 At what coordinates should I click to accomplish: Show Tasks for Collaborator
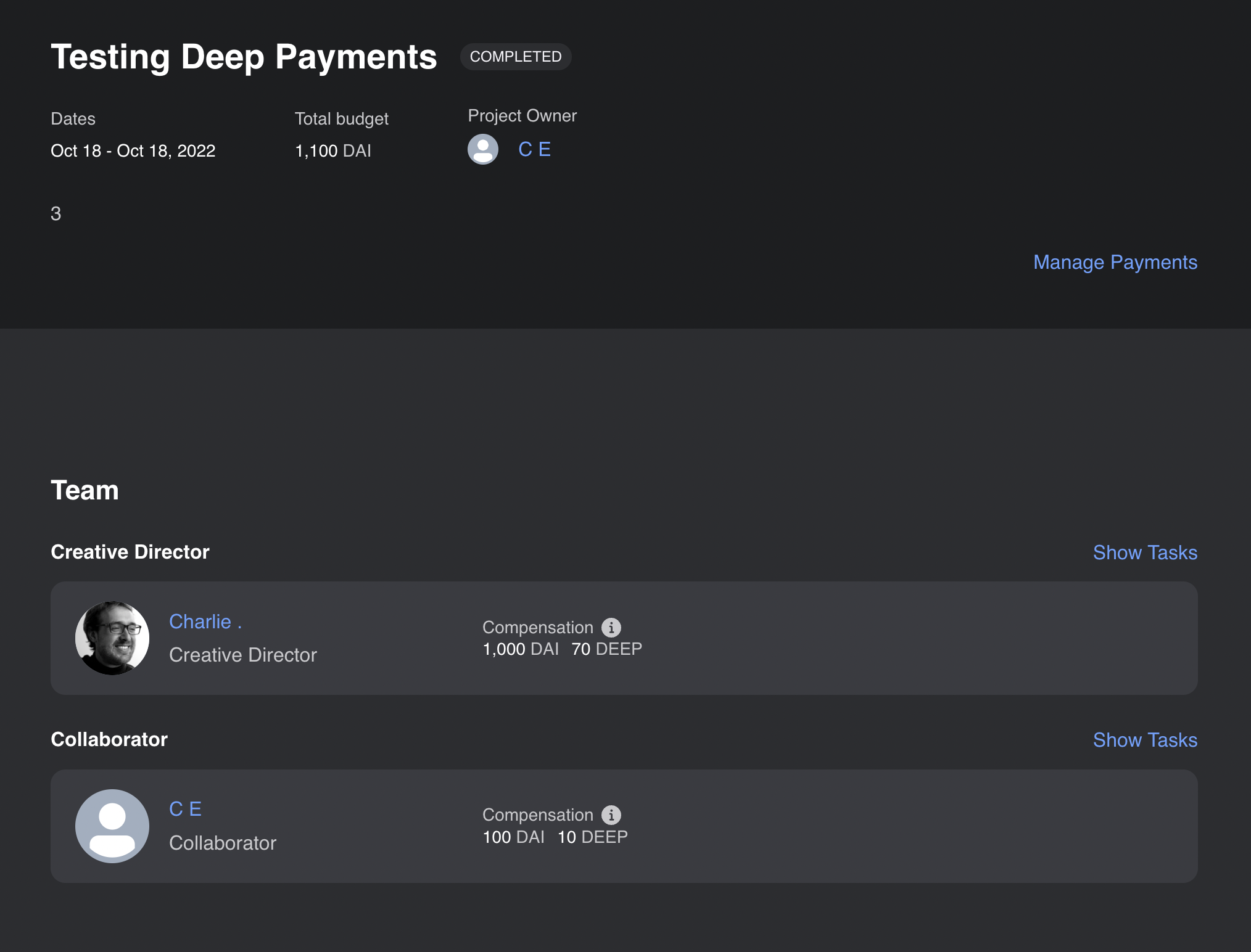click(1145, 740)
